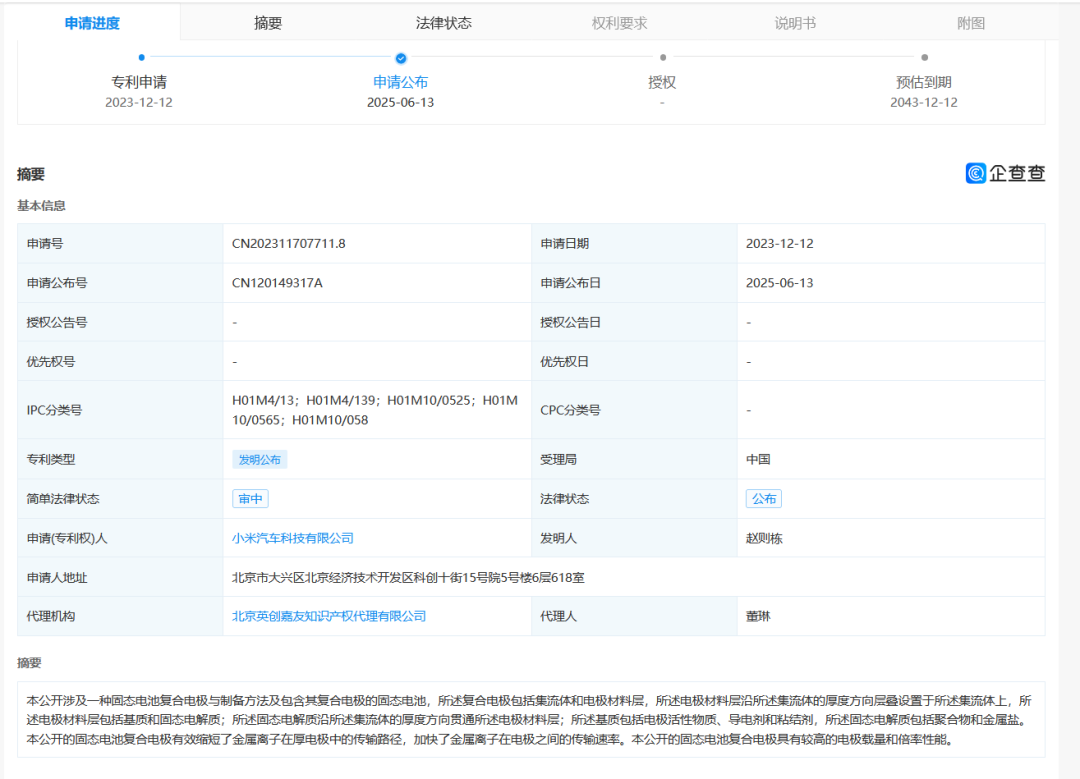Screen dimensions: 1080x779
Task: Click the 简单法律状态 field label
Action: (63, 499)
